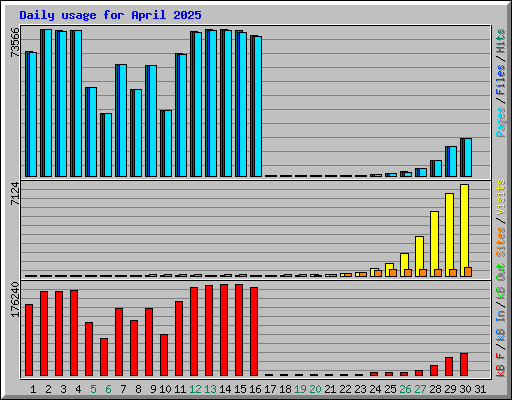512x400 pixels.
Task: Click the 73566 y-axis value
Action: tap(15, 42)
